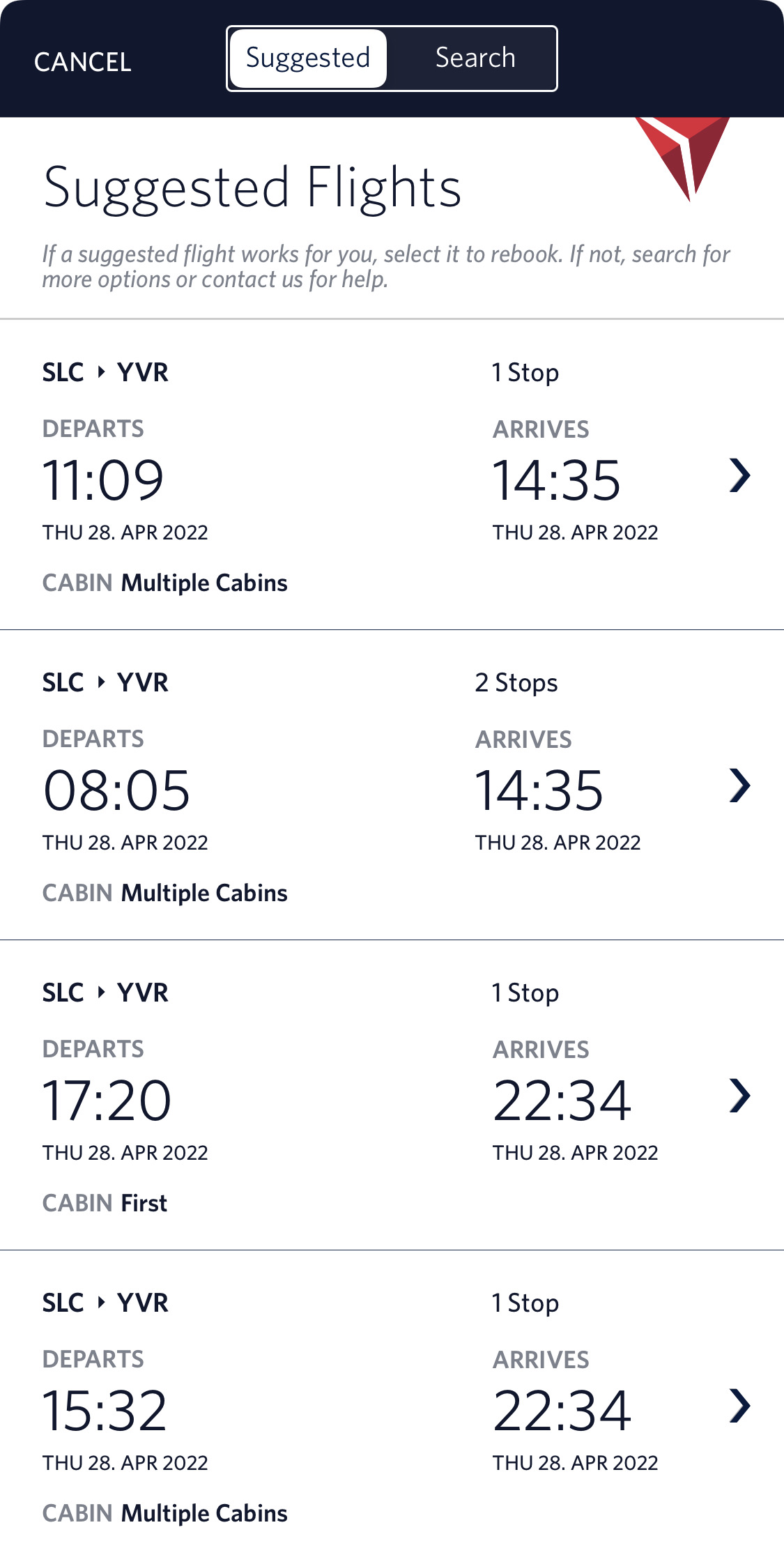The width and height of the screenshot is (784, 1548).
Task: Click the 2 Stops flight's route arrow
Action: (102, 682)
